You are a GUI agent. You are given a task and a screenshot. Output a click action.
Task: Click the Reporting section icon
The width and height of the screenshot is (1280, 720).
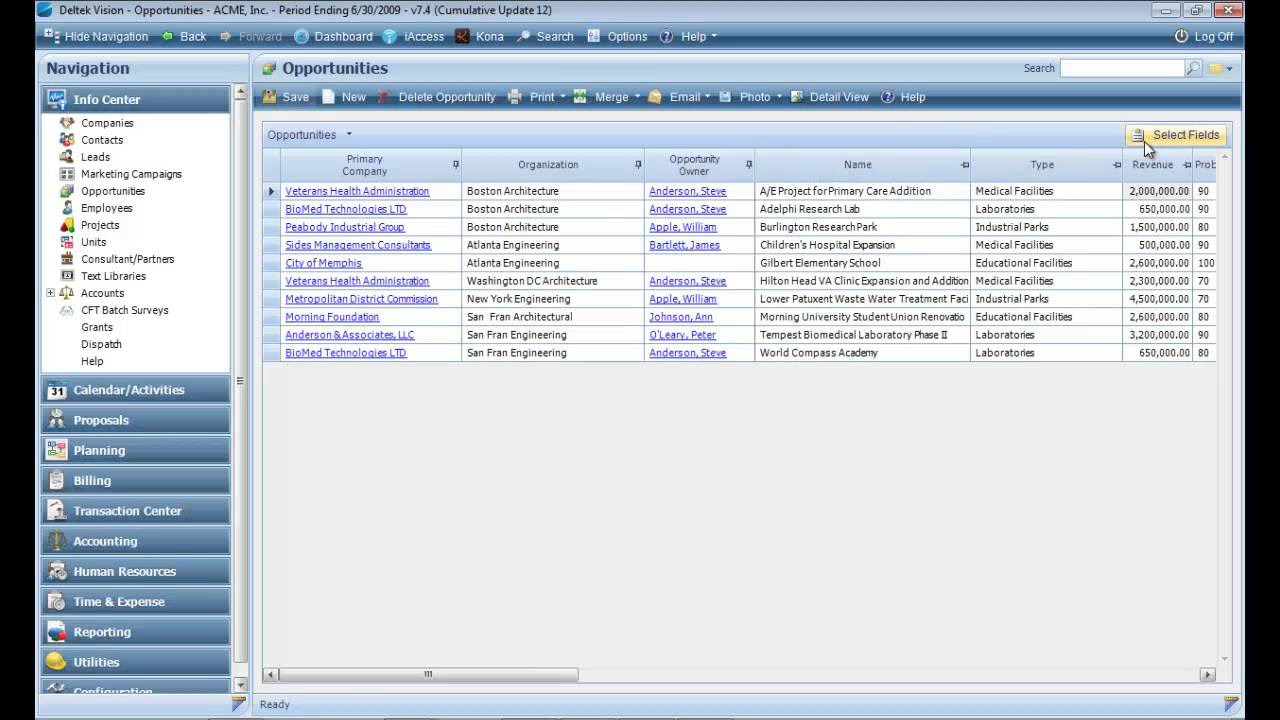pos(57,632)
